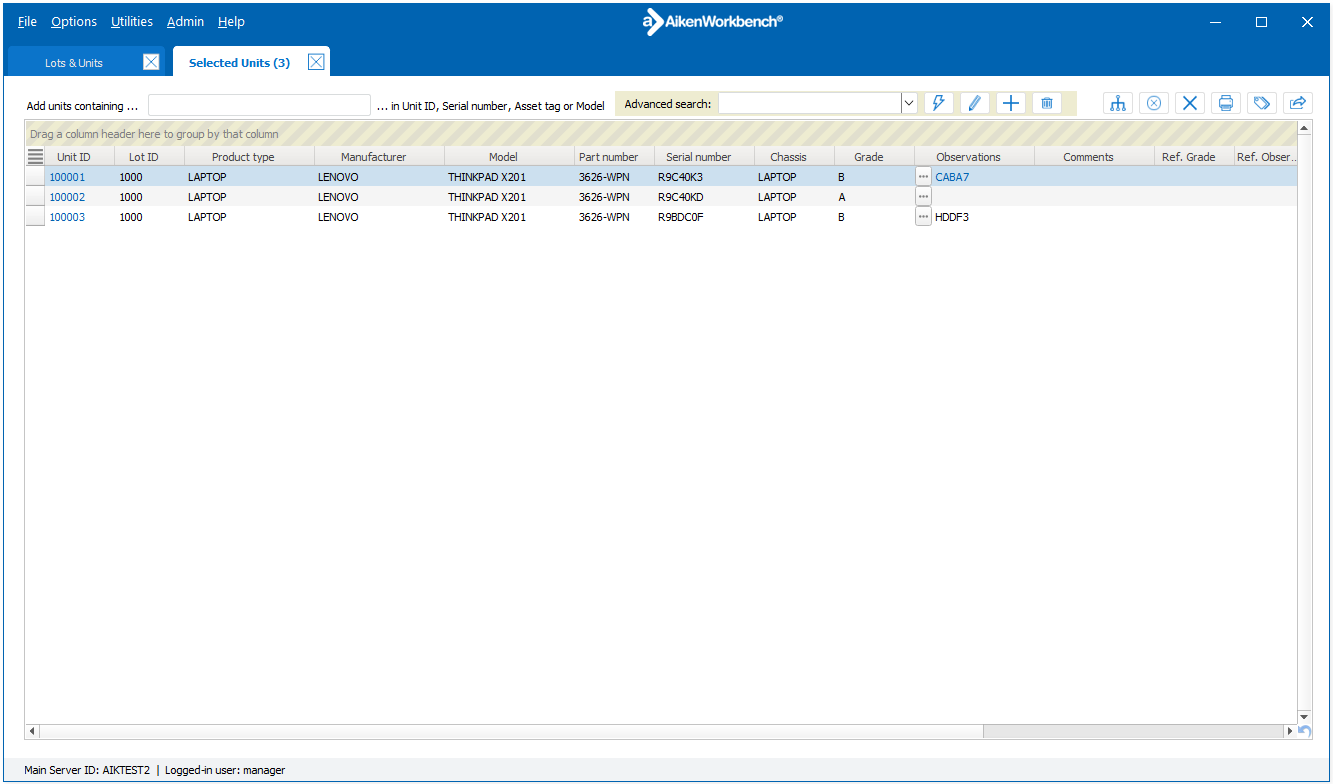Open unit ID 100001 link
Viewport: 1333px width, 784px height.
click(67, 177)
